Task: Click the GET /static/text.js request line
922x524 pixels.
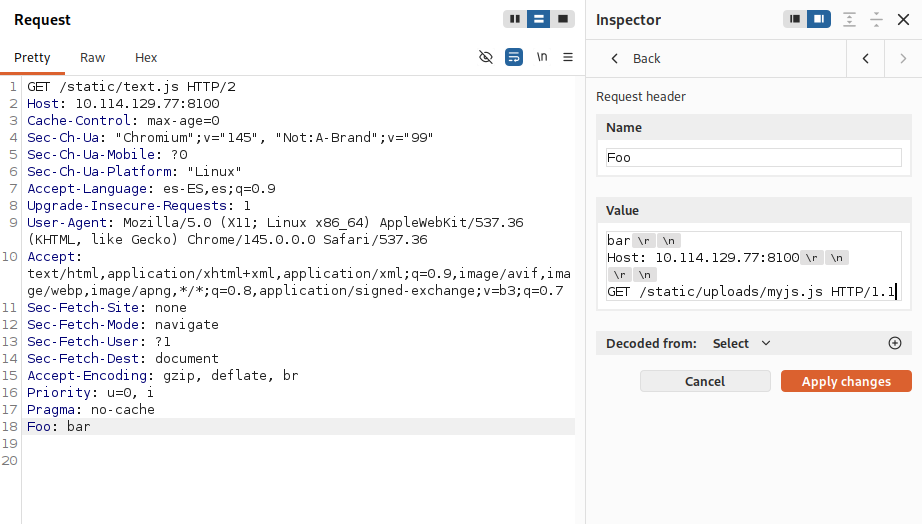Action: tap(131, 86)
